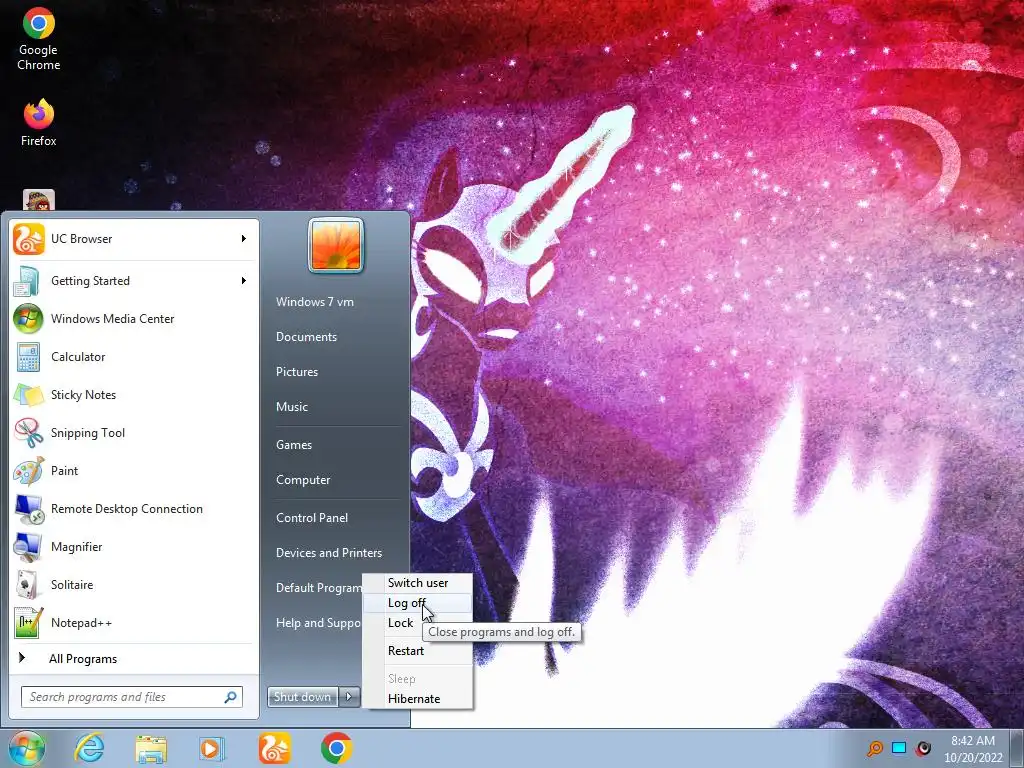Select Log off from power menu

click(x=418, y=603)
